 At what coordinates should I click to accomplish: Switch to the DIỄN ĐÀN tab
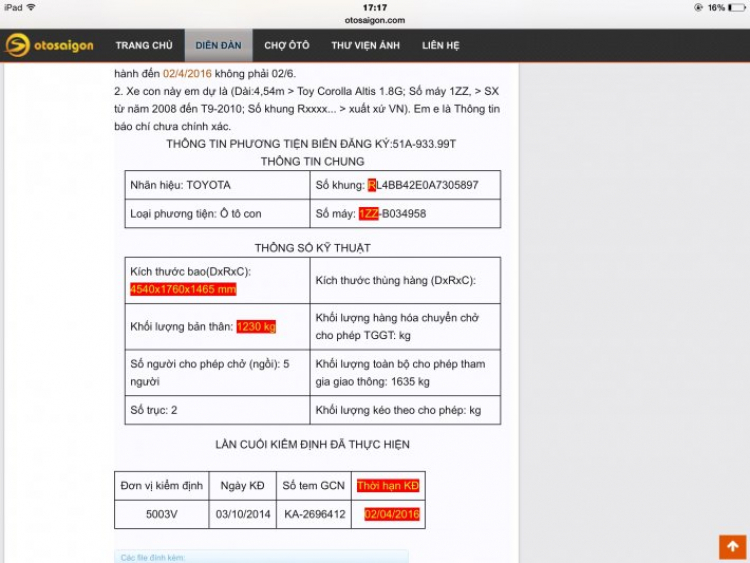click(219, 45)
